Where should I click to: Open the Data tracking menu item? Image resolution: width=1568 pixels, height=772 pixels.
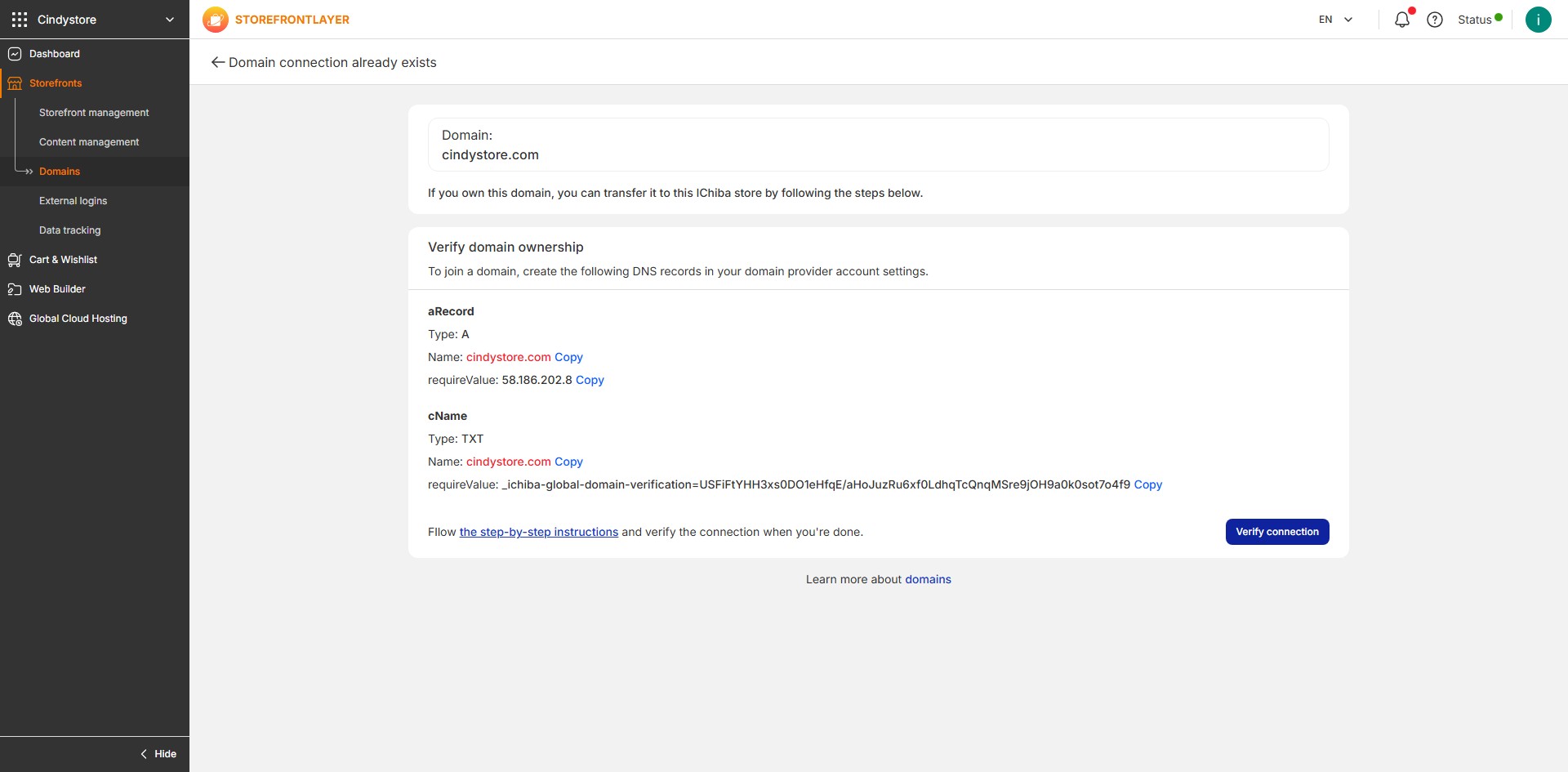coord(69,230)
